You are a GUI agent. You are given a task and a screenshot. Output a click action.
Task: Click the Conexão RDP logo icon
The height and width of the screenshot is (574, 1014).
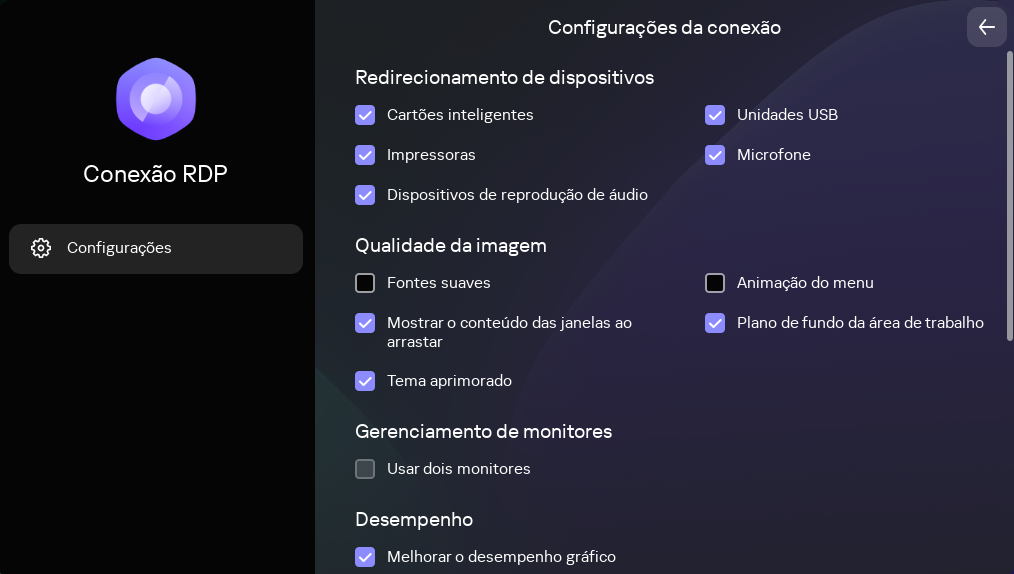(x=155, y=99)
